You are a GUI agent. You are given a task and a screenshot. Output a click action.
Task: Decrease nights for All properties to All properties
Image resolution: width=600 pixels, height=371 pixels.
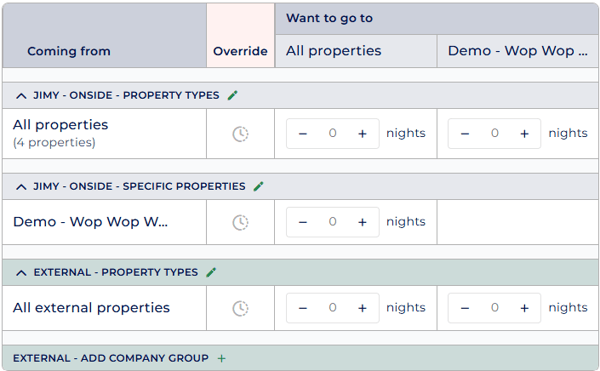[303, 133]
